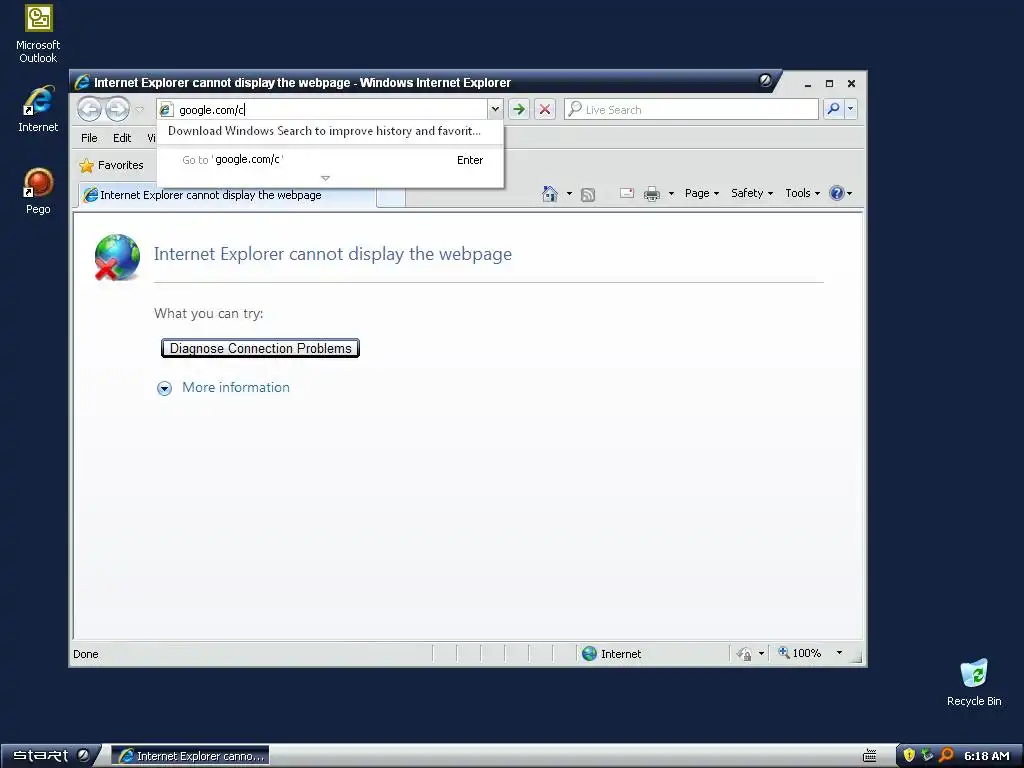Click the magnifier Search button

(x=833, y=109)
